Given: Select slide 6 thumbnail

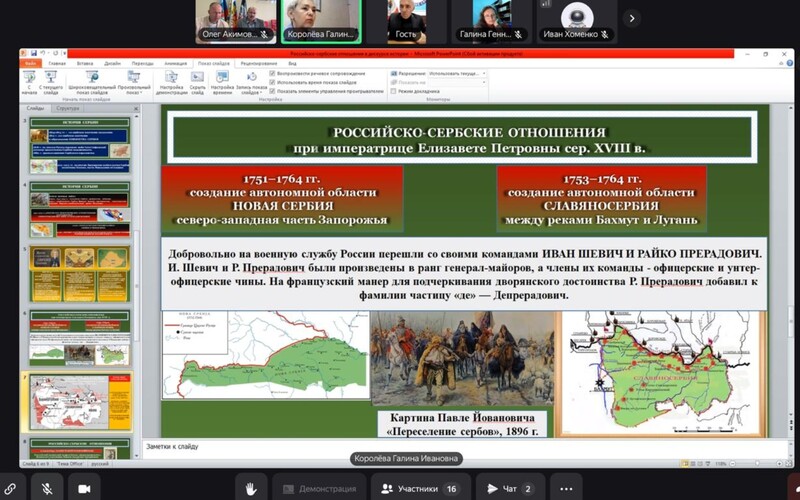Looking at the screenshot, I should (x=80, y=338).
